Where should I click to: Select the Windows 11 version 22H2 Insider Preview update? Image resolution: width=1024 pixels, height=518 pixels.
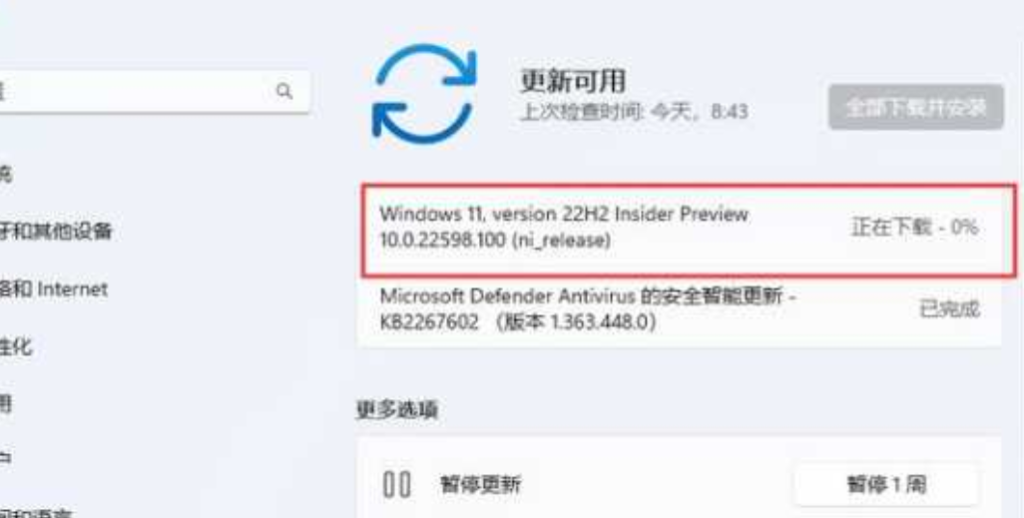tap(689, 230)
